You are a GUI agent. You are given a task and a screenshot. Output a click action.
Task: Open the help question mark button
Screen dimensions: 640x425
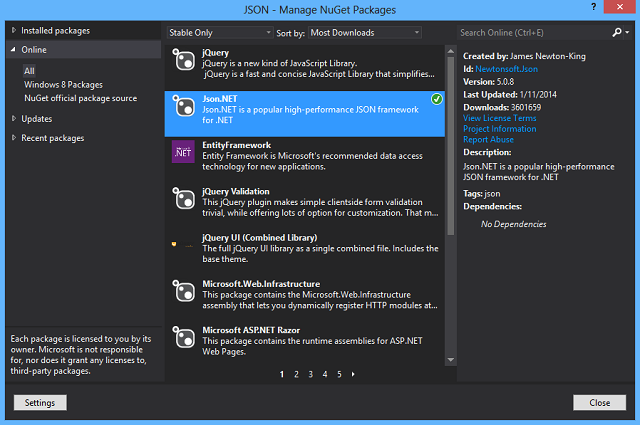(593, 7)
